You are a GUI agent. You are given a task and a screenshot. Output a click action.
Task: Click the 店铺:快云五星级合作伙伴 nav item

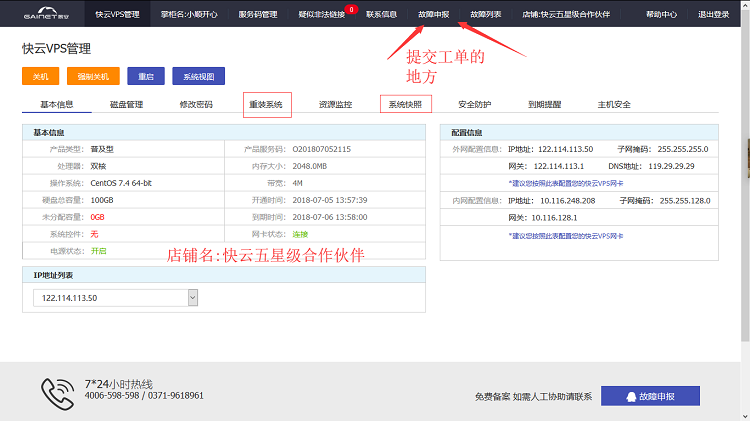566,14
